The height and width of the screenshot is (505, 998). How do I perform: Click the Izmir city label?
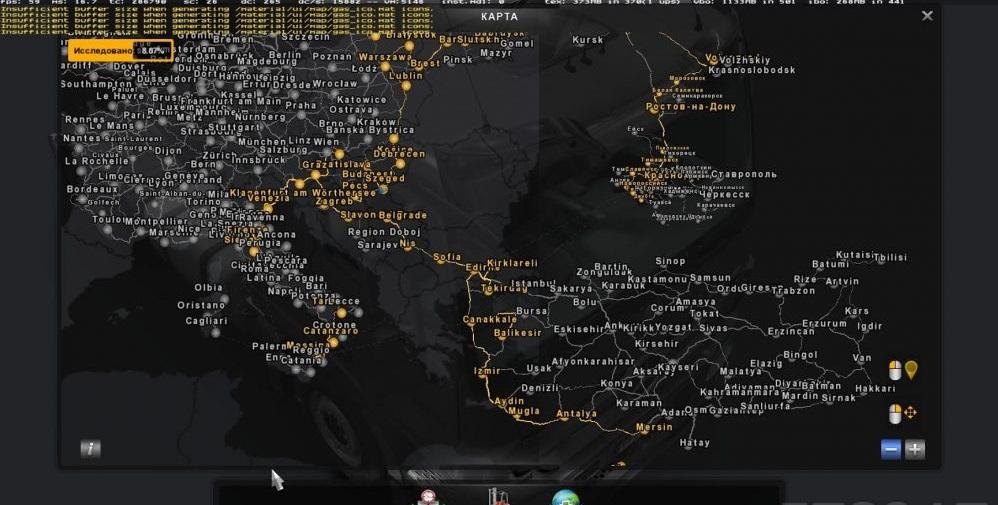(486, 371)
